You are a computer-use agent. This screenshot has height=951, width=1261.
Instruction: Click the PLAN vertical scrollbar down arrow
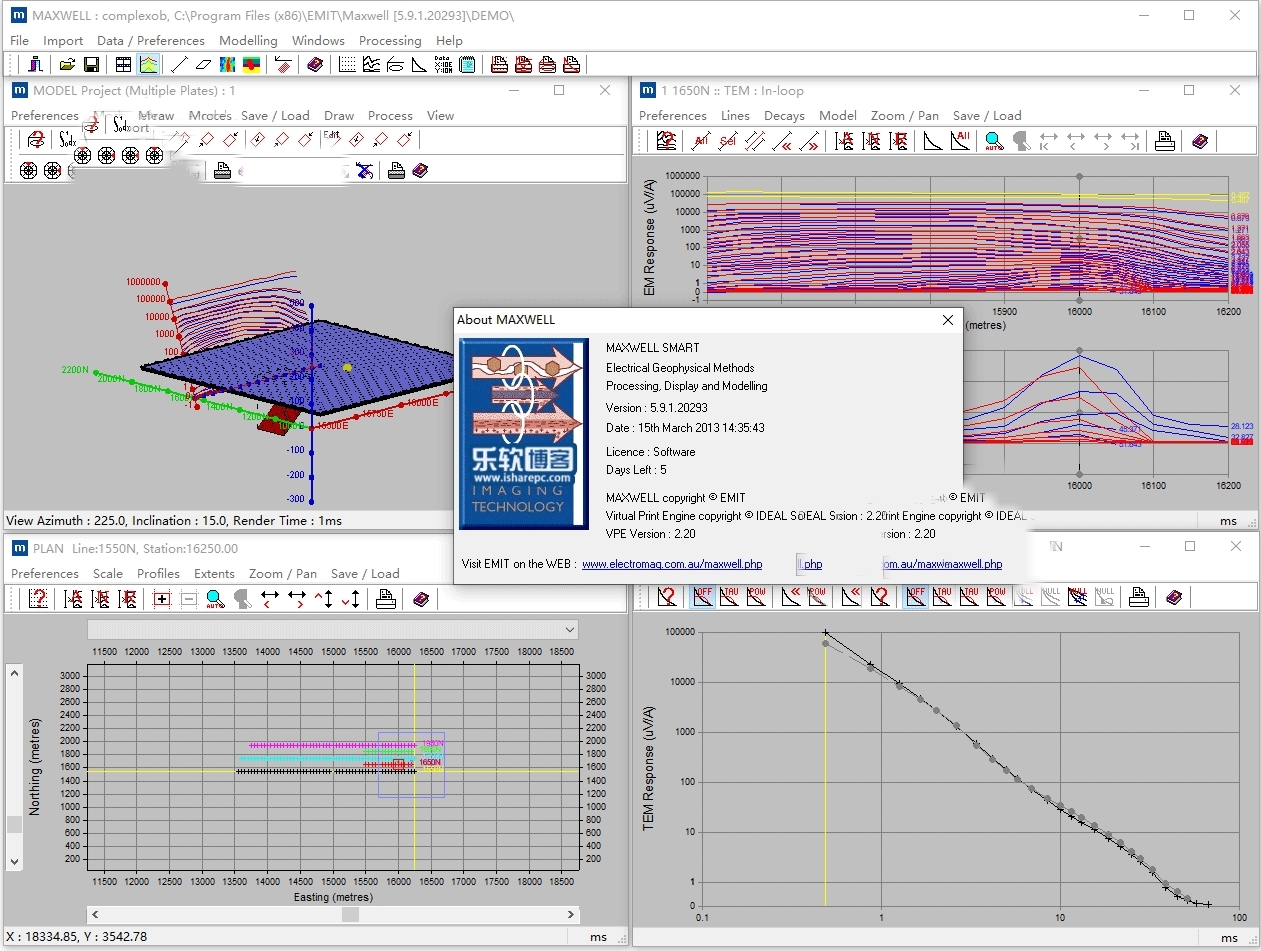14,861
